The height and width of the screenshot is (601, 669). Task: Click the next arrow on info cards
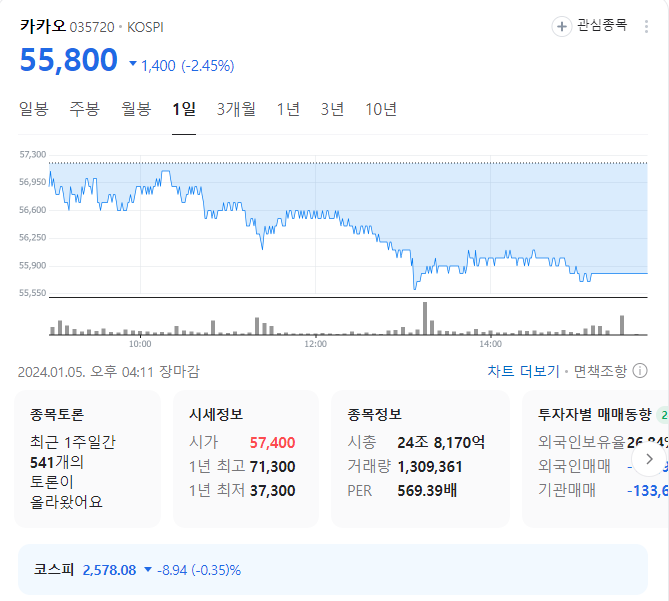[x=649, y=459]
